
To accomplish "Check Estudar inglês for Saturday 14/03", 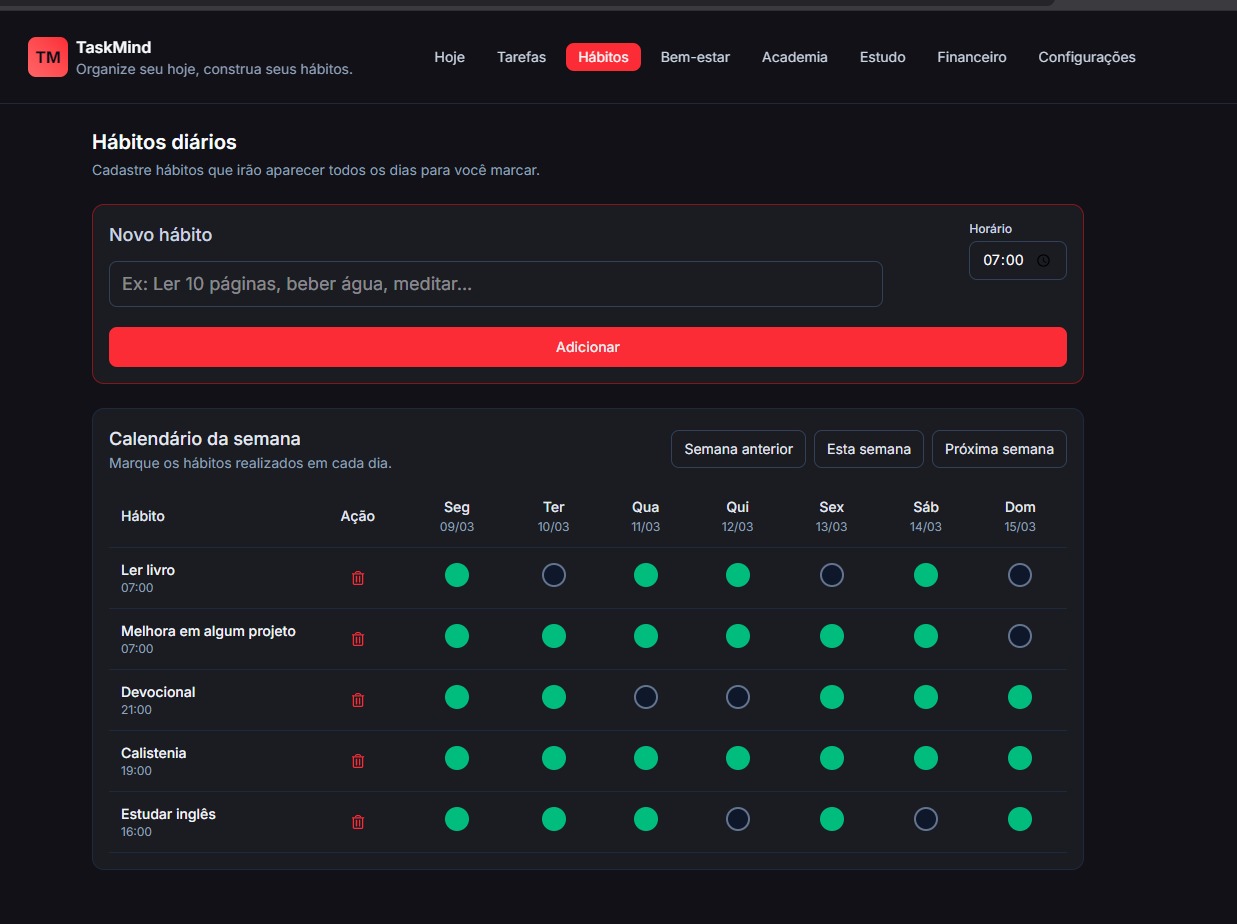I will 926,819.
